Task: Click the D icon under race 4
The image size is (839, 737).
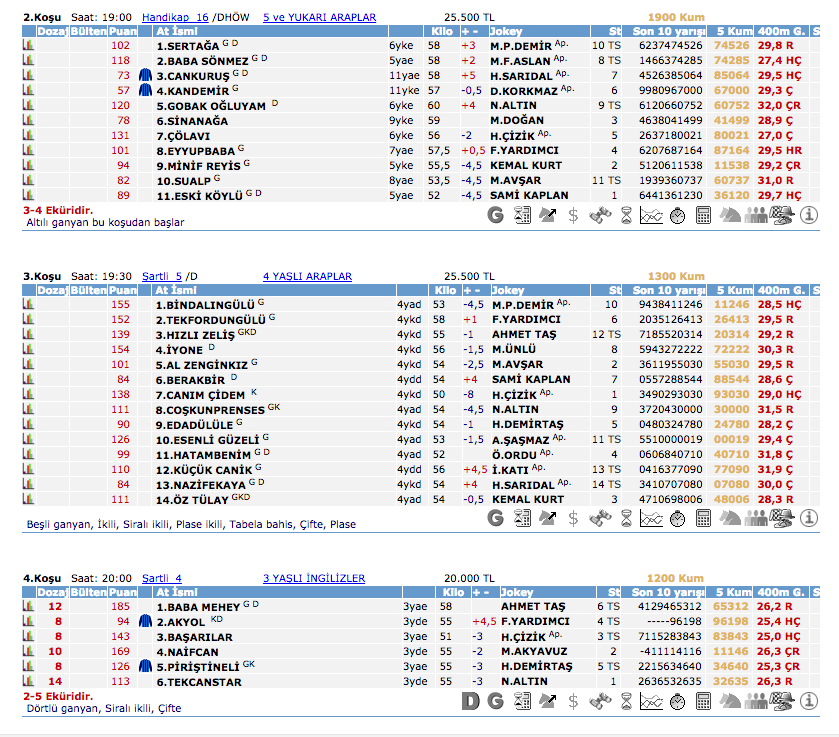Action: pyautogui.click(x=470, y=701)
